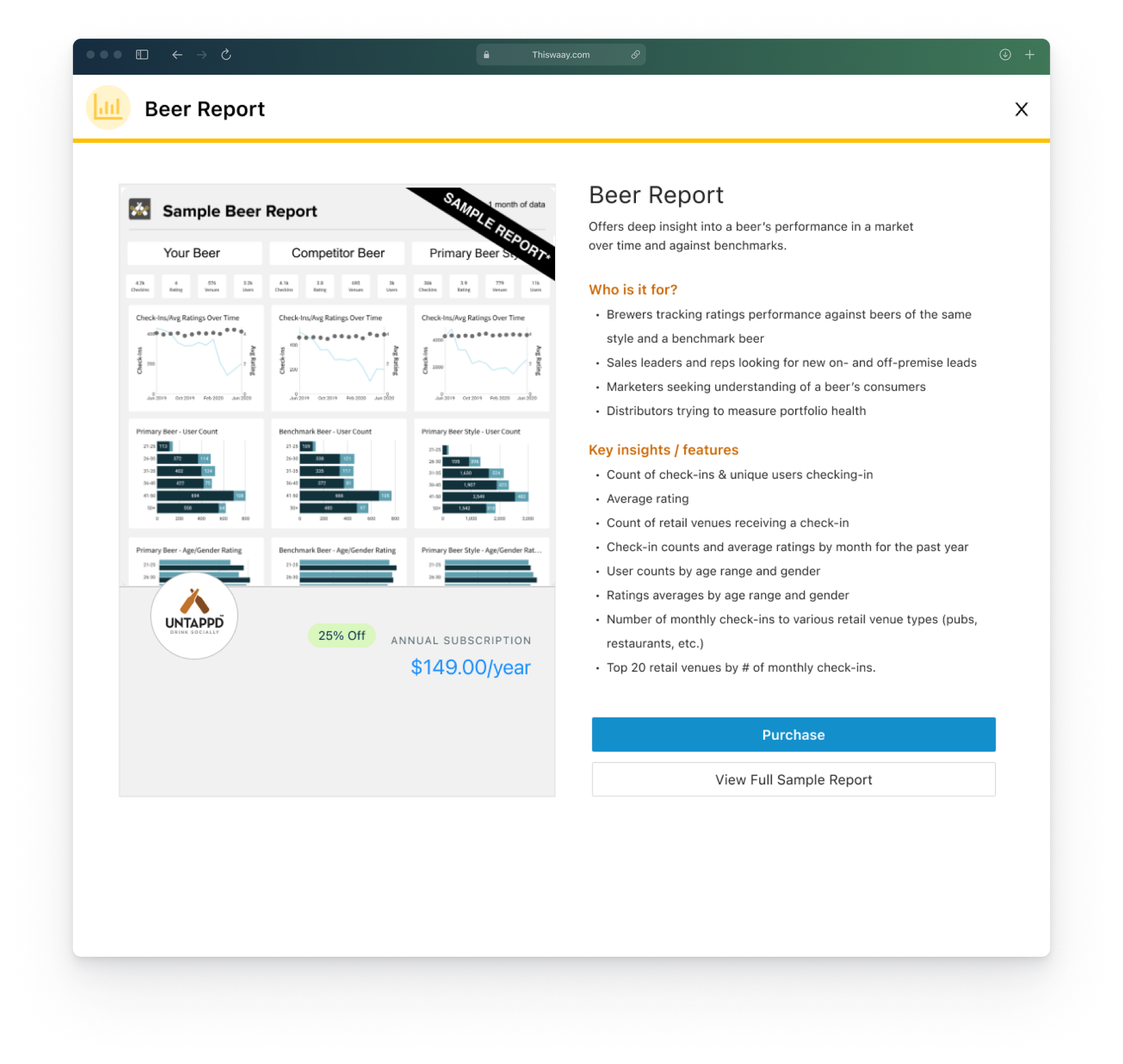
Task: Open the browser downloads icon
Action: pyautogui.click(x=1005, y=55)
